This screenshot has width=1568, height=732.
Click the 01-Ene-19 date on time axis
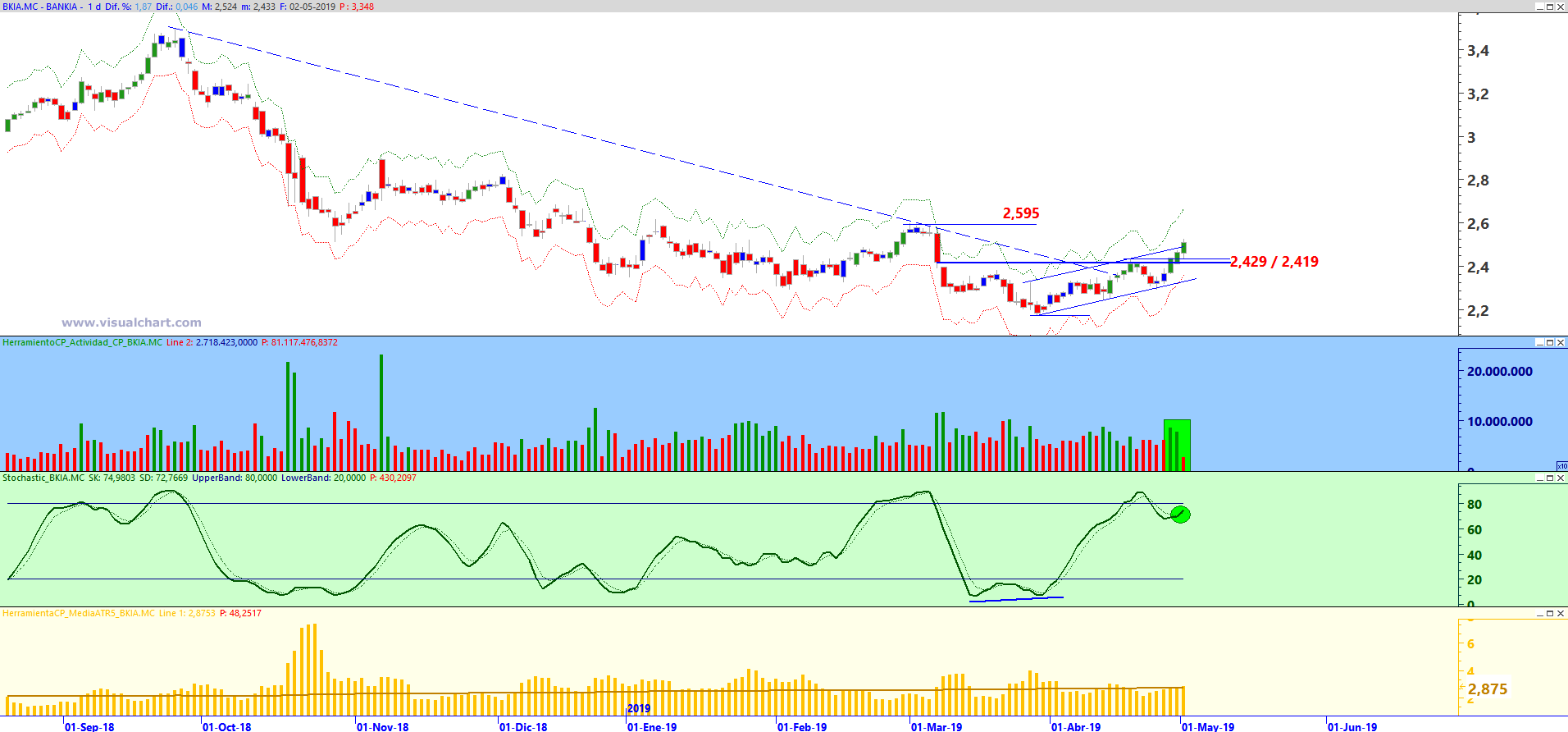coord(652,726)
